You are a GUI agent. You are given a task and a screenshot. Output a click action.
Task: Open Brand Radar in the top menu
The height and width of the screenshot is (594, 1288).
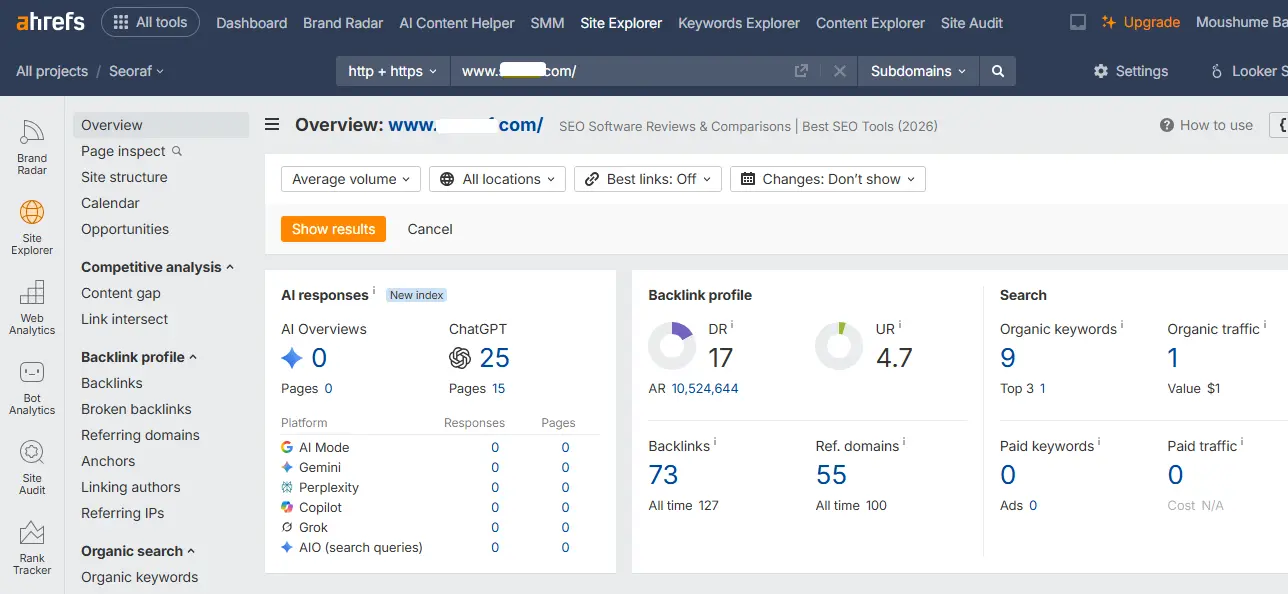343,22
